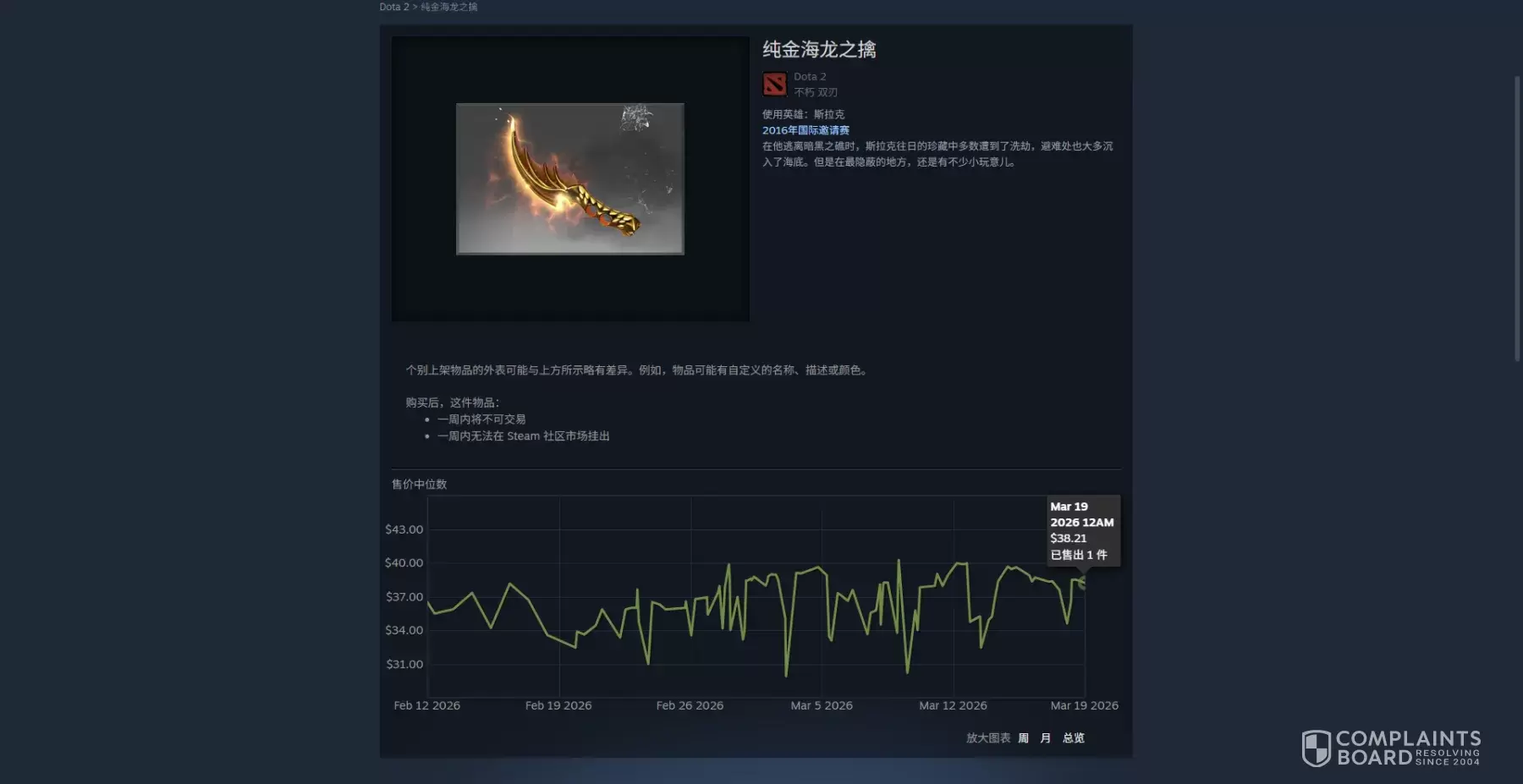
Task: Click the Mar 19 price tooltip box
Action: click(x=1083, y=530)
